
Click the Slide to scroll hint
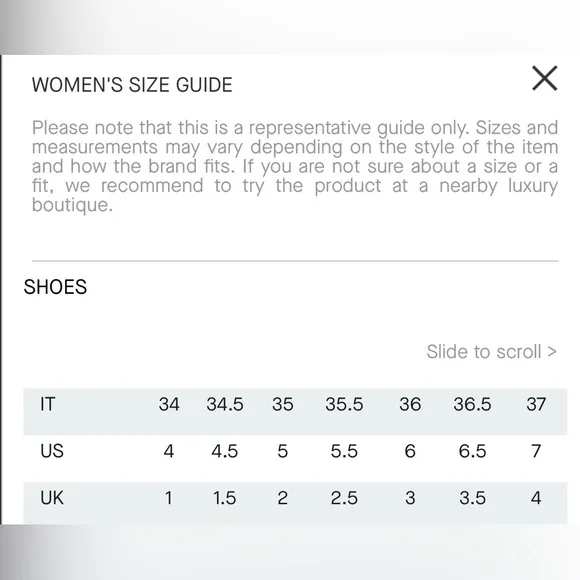click(491, 351)
